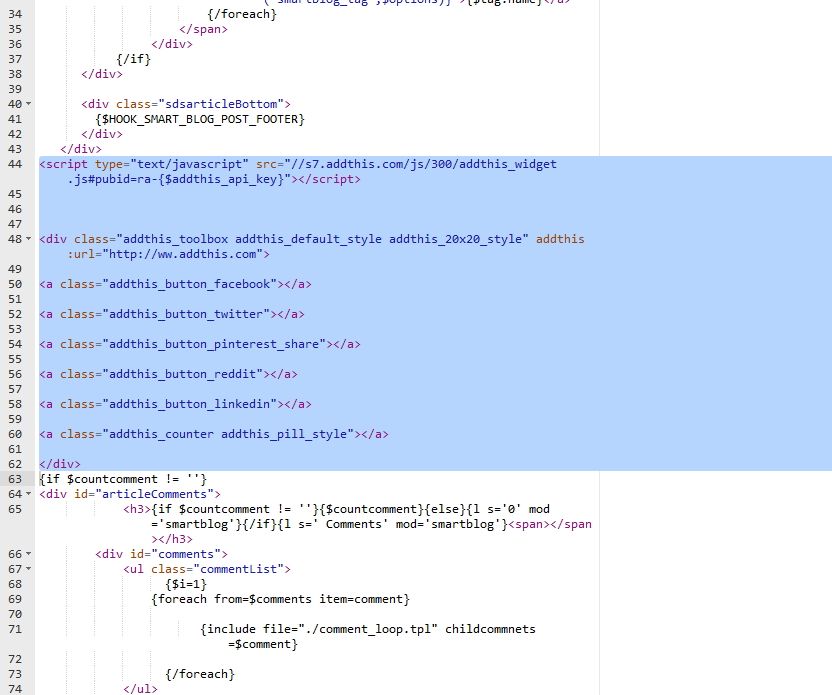The width and height of the screenshot is (832, 695).
Task: Click the {foreach from=$comments item=comment} line
Action: (280, 600)
